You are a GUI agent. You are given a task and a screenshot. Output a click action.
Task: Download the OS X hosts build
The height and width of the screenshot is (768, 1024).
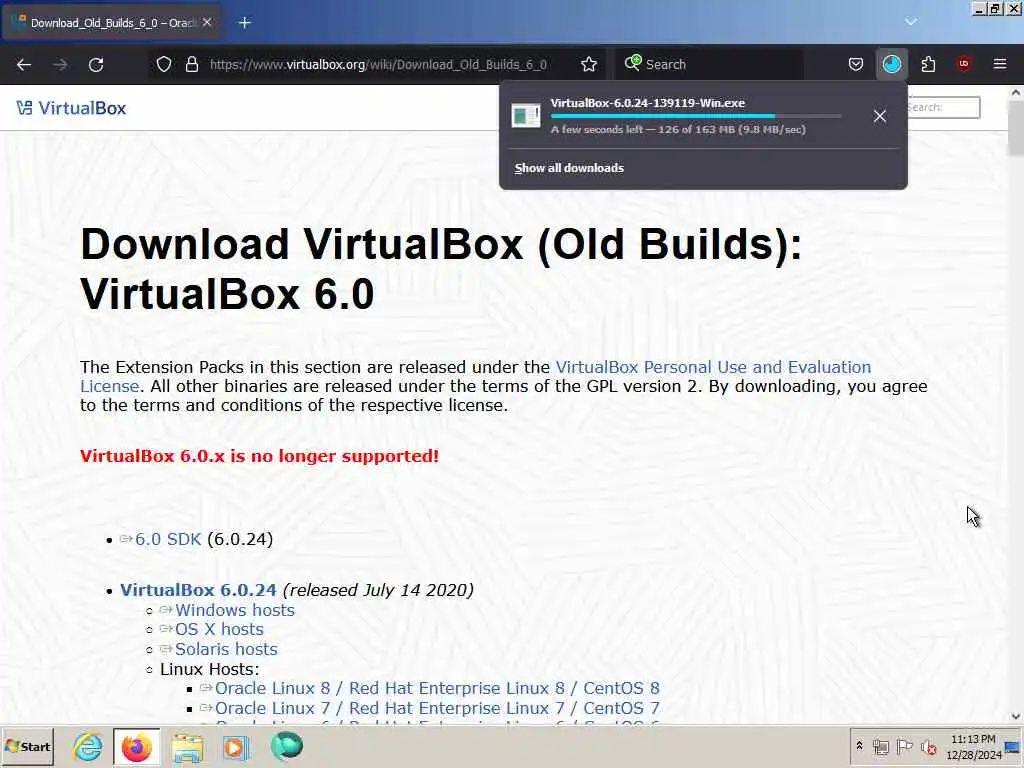[x=219, y=630]
